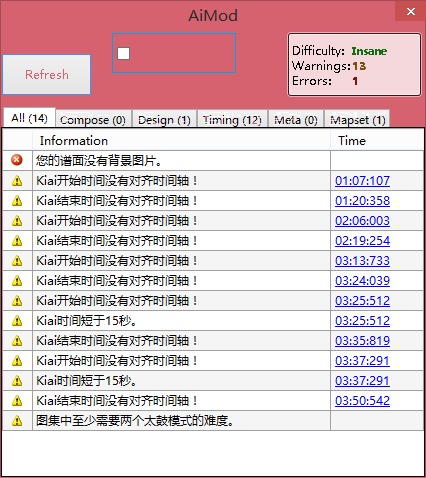Tick the unlabeled checkbox beside Refresh
Image resolution: width=426 pixels, height=478 pixels.
[124, 53]
